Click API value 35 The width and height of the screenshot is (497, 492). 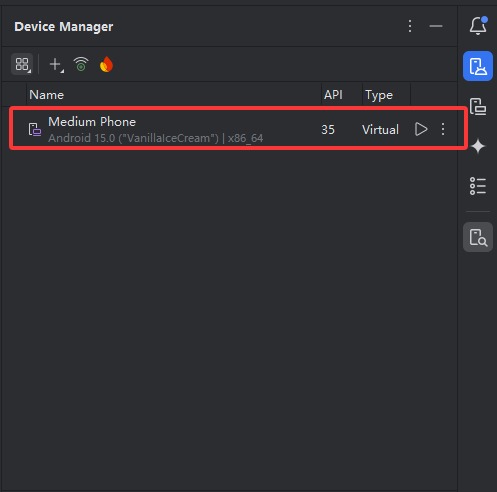328,129
